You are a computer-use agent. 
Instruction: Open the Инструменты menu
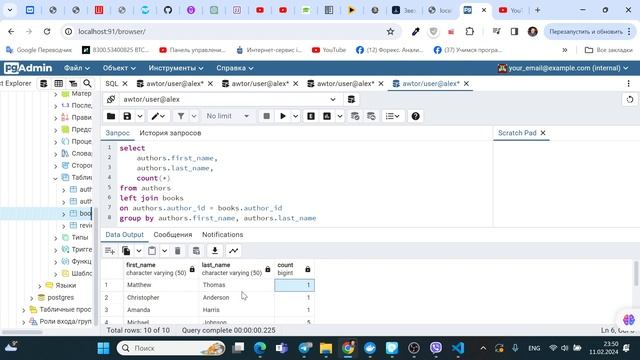pos(176,68)
